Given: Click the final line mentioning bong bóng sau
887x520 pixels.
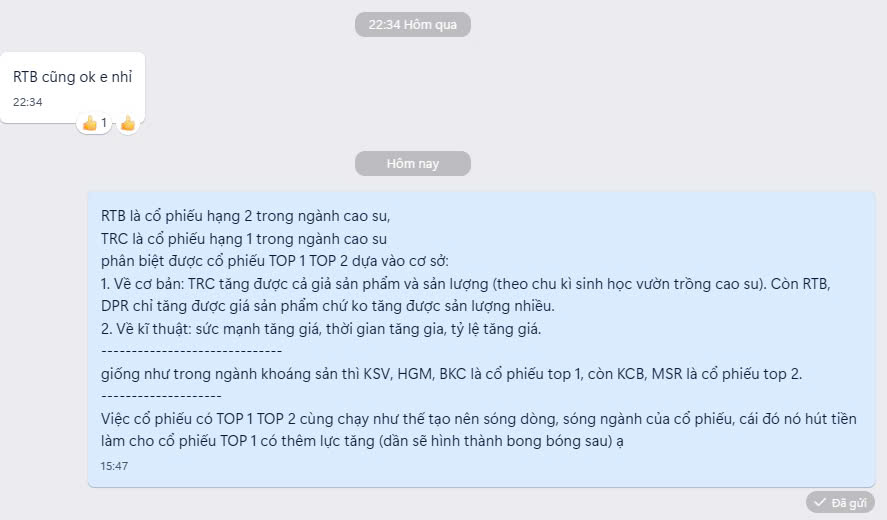Looking at the screenshot, I should click(362, 441).
